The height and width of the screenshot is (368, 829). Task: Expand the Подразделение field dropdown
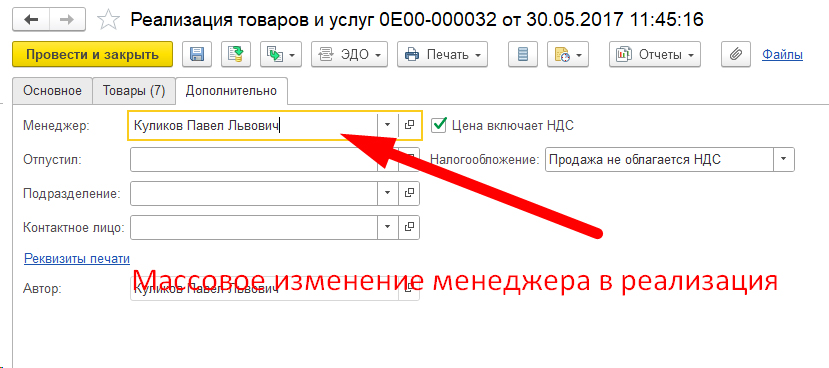(388, 194)
